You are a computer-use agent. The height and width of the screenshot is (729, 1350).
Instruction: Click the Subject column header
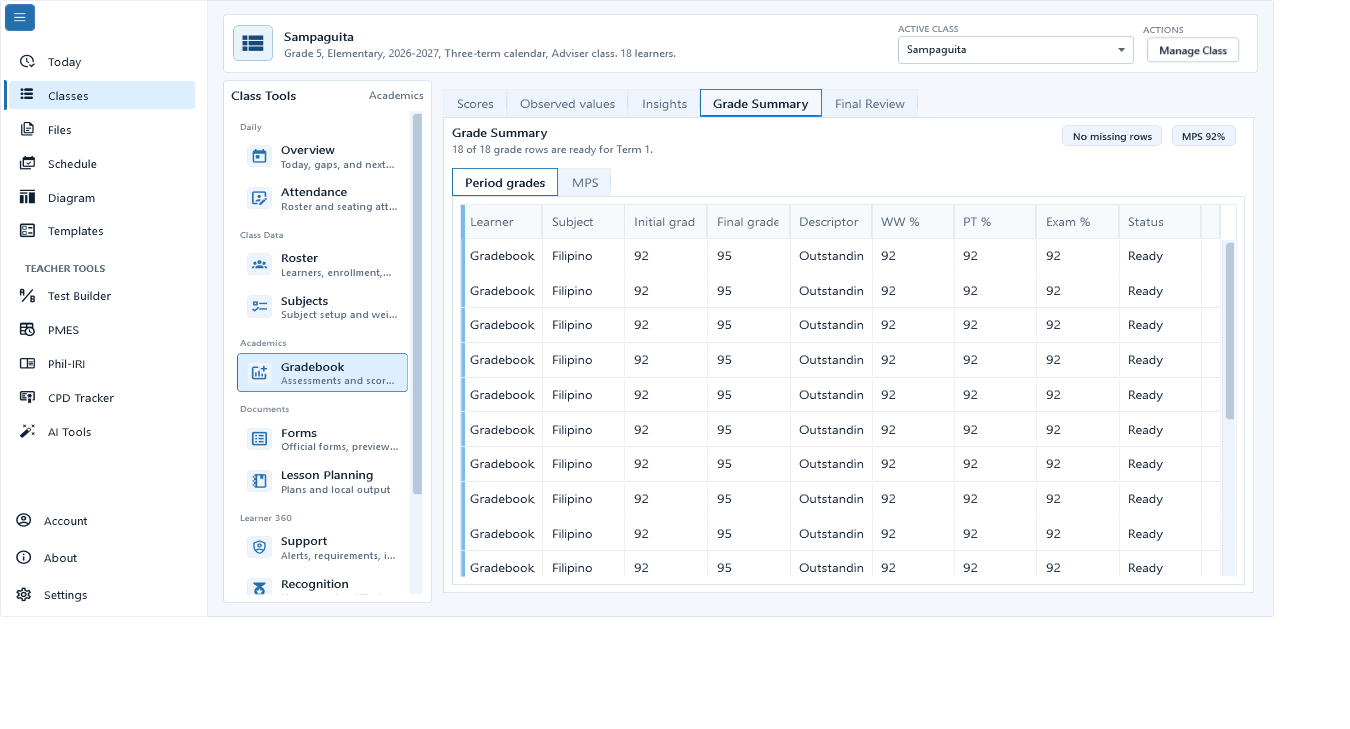coord(584,222)
